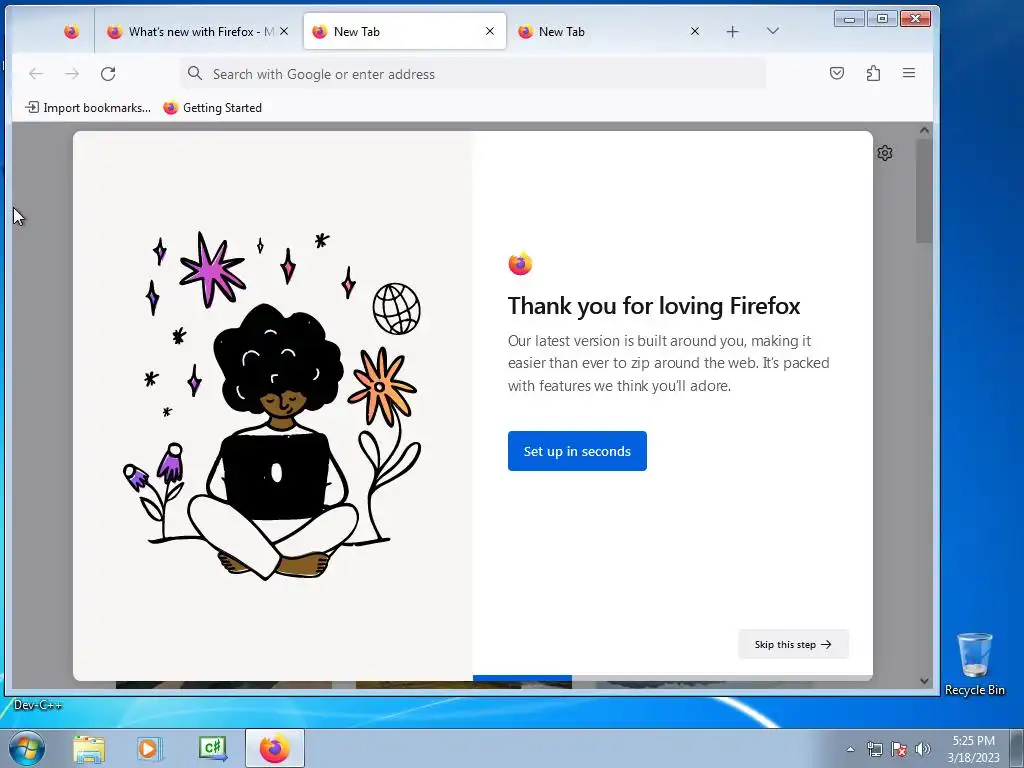
Task: Open the pinned Firefox tab
Action: coord(71,31)
